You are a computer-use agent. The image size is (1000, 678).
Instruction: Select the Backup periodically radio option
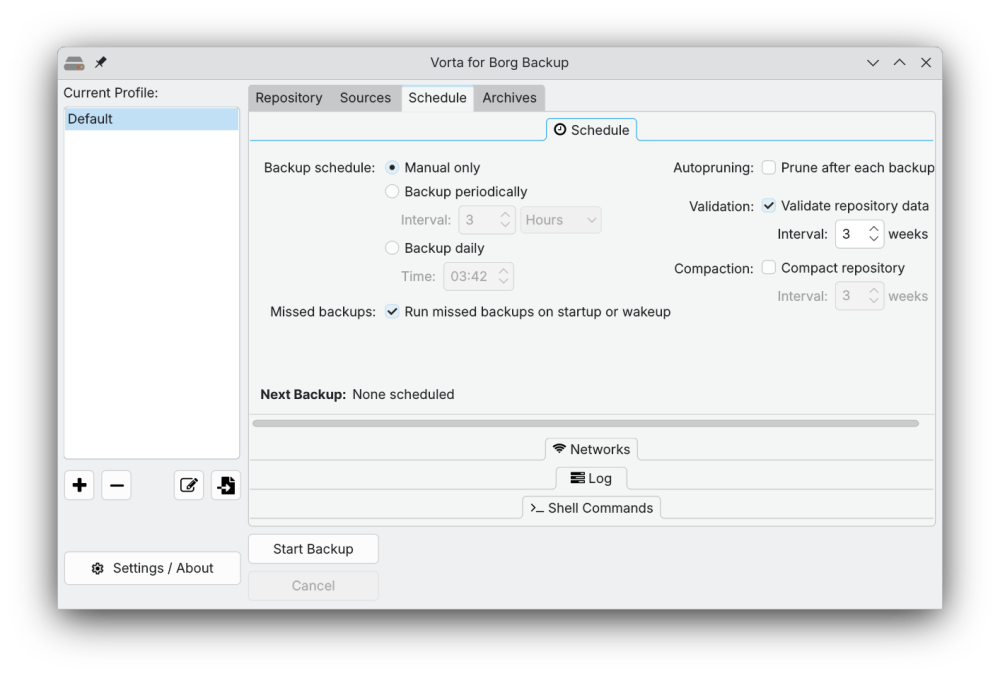pyautogui.click(x=392, y=192)
